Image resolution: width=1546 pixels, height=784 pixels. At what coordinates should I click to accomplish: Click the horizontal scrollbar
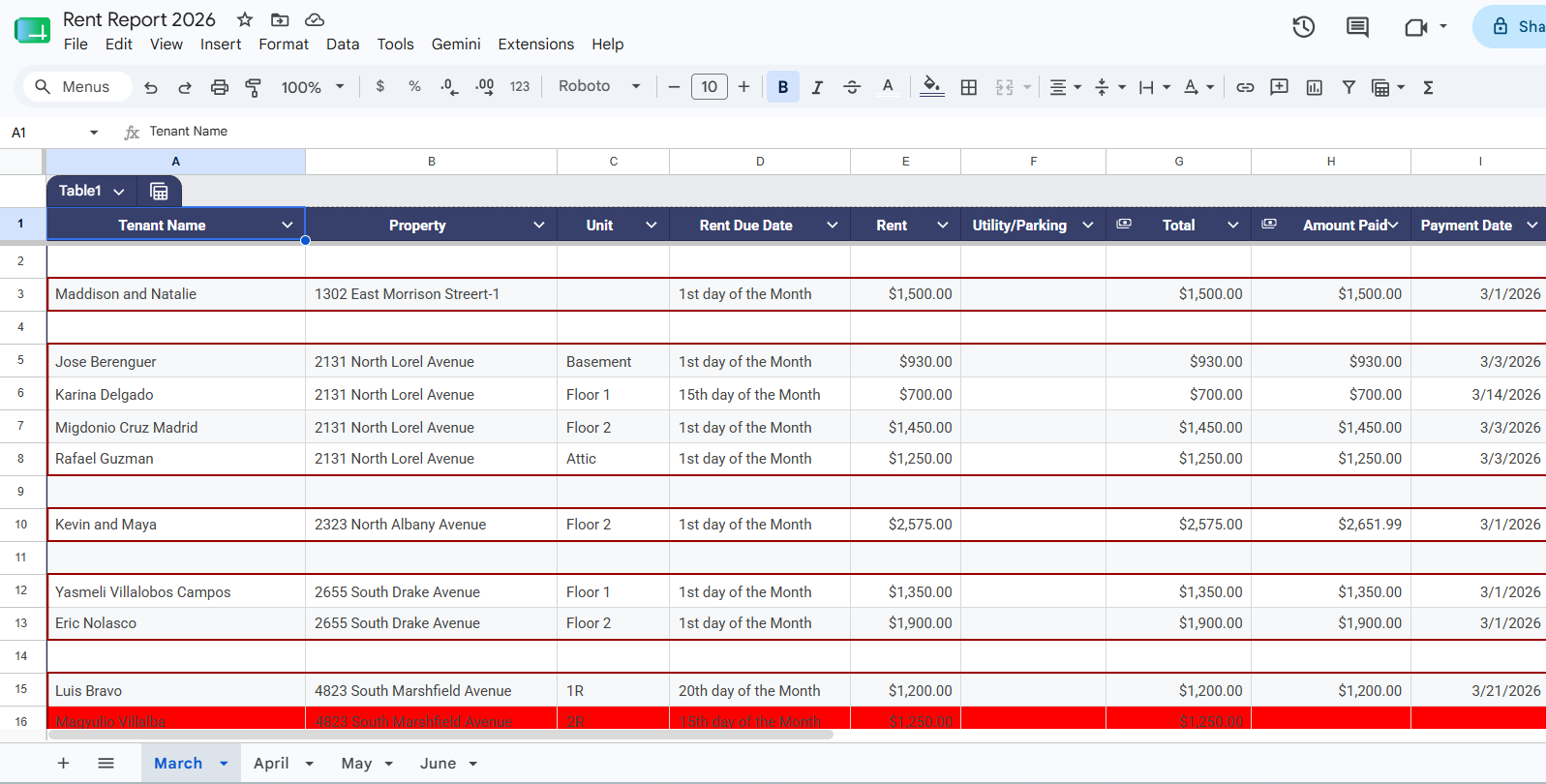[440, 735]
